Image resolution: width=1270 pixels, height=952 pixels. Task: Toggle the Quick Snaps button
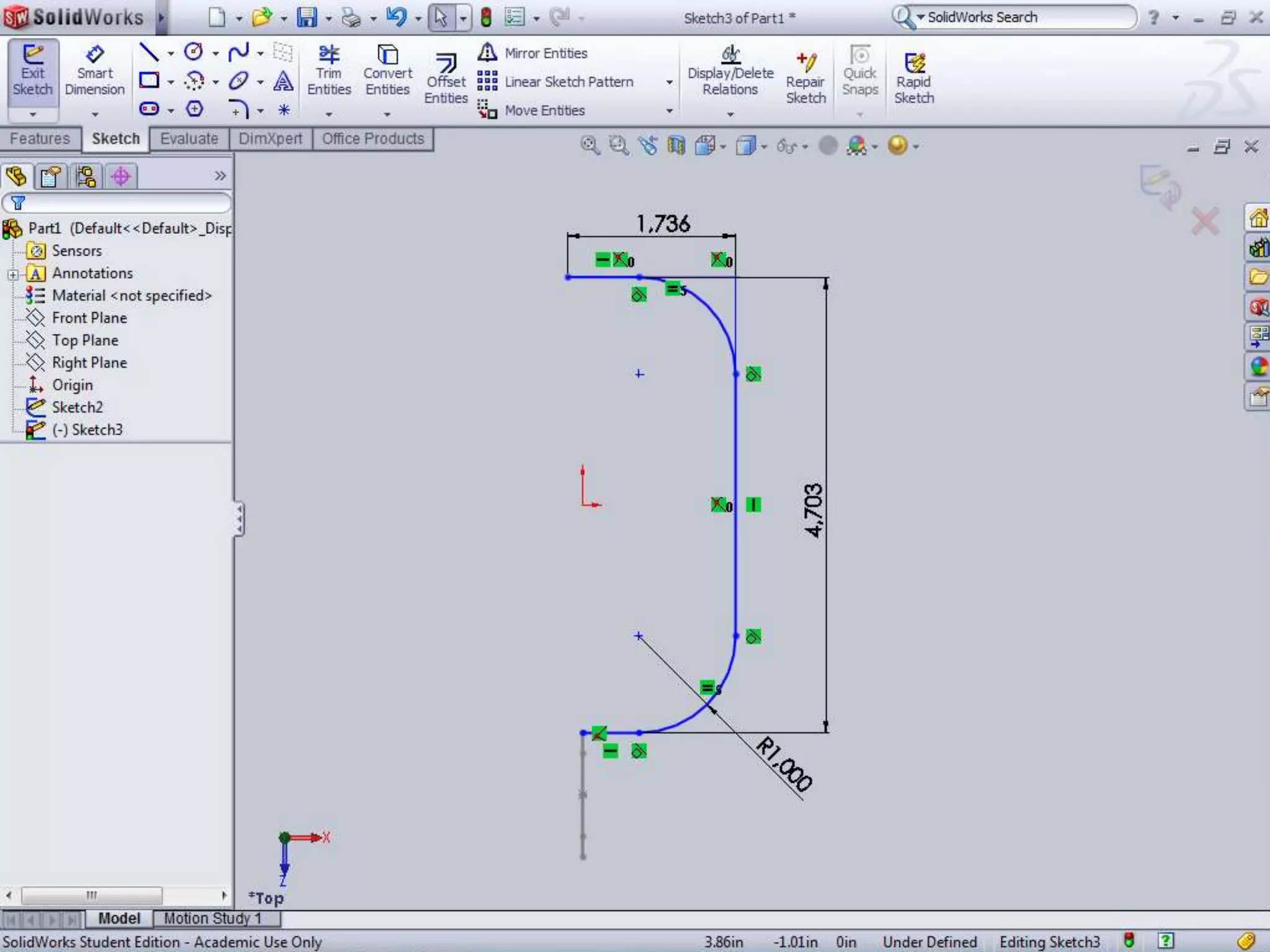[859, 70]
